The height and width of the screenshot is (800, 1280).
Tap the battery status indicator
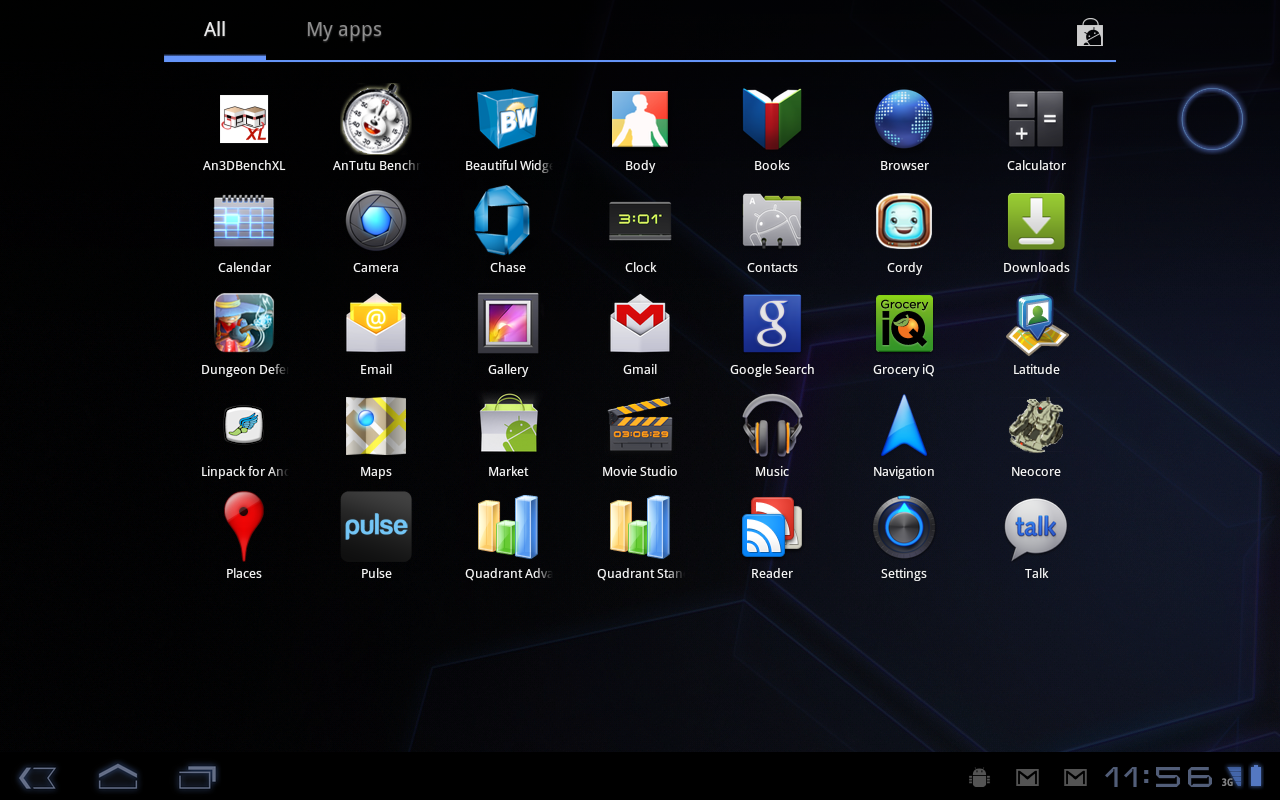tap(1257, 775)
